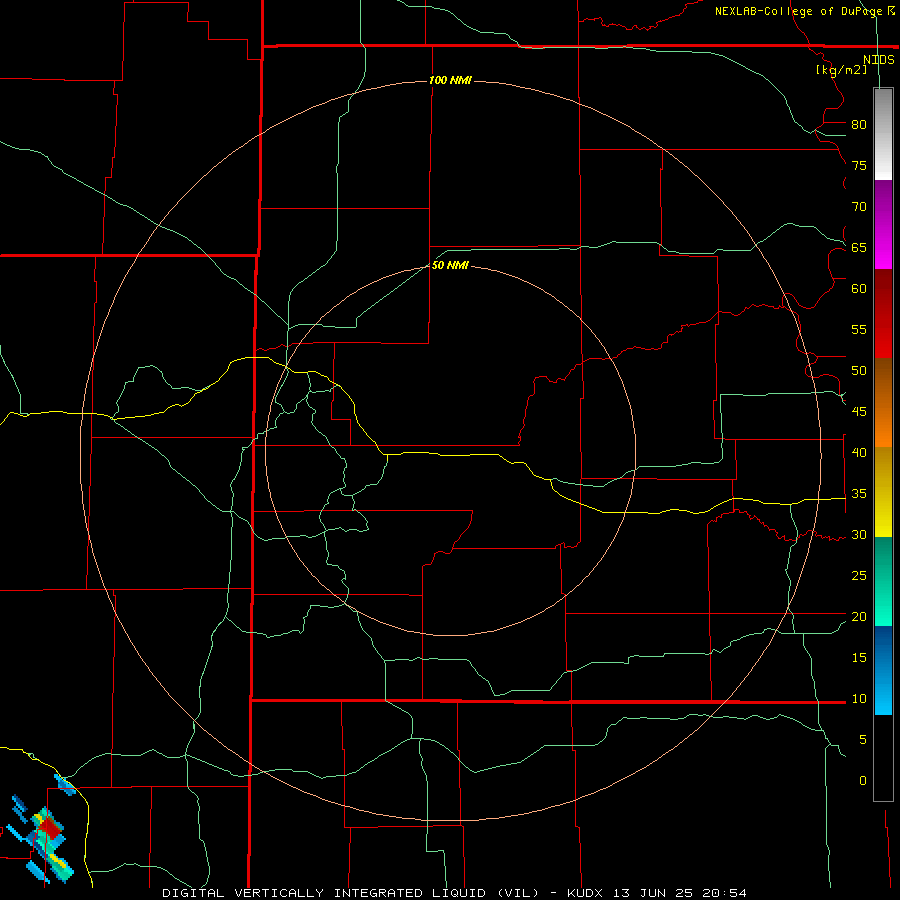
Task: Click the DIGITAL VERTICALLY INTEGRATED LIQUID (VIL) title
Action: point(351,893)
